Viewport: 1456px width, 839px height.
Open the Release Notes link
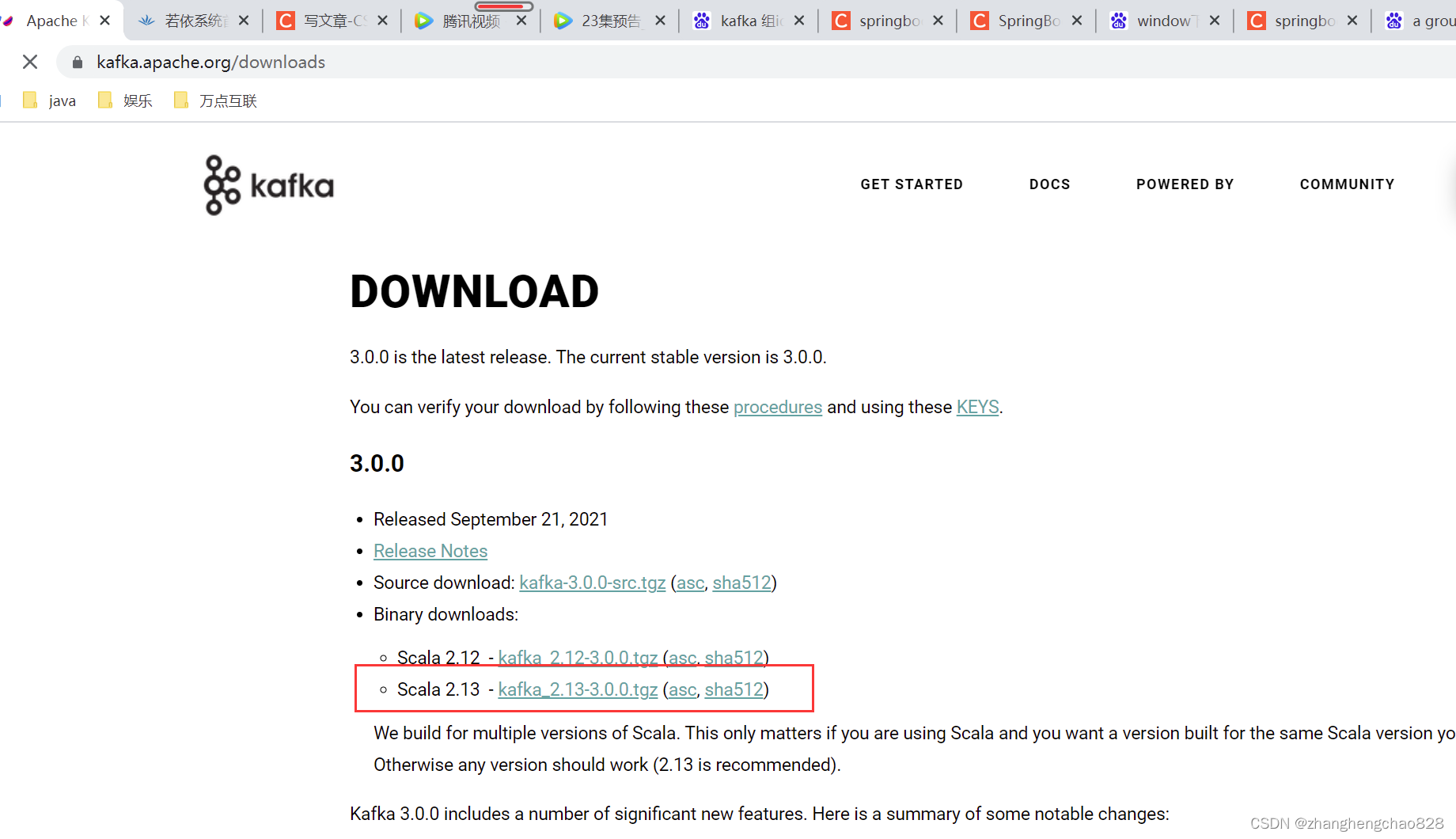click(x=430, y=551)
